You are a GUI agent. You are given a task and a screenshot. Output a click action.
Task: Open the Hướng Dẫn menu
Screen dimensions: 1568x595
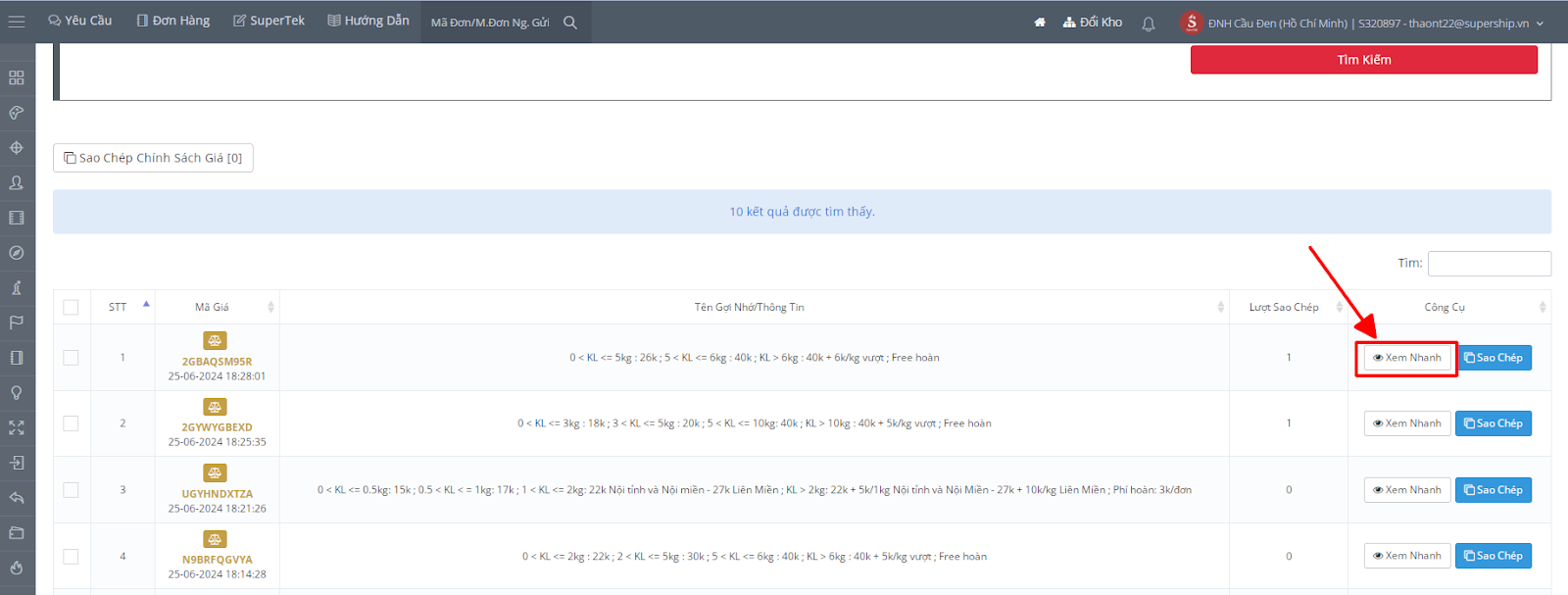(368, 21)
